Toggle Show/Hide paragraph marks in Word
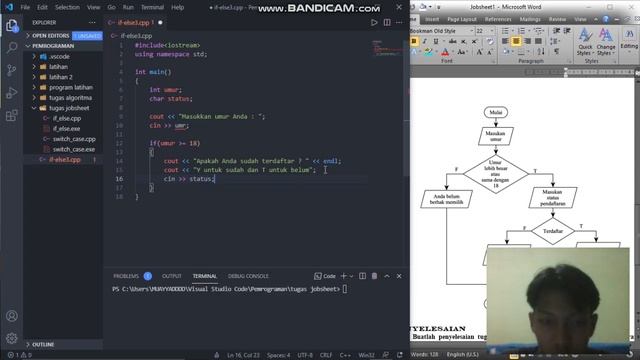 [556, 52]
